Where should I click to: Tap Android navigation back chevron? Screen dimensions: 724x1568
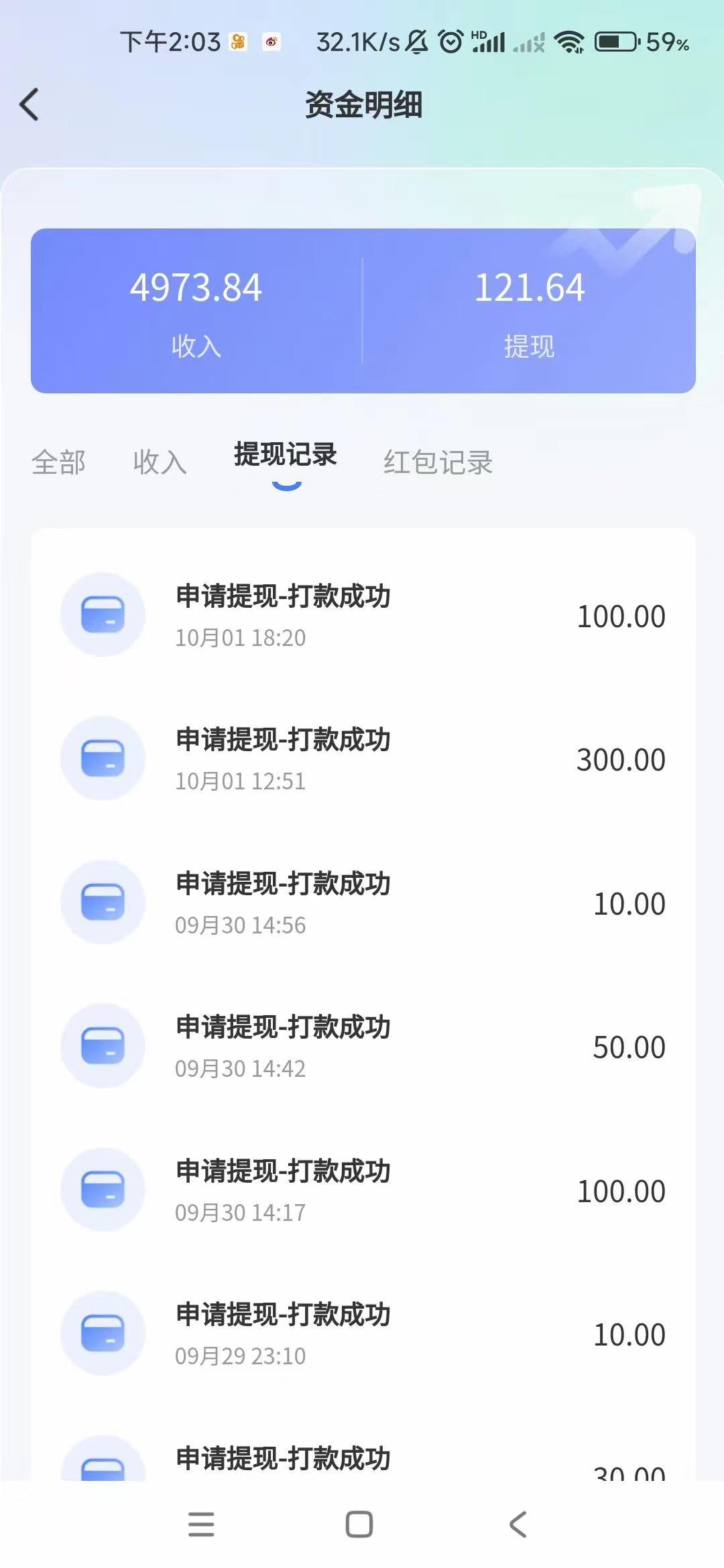click(518, 1524)
